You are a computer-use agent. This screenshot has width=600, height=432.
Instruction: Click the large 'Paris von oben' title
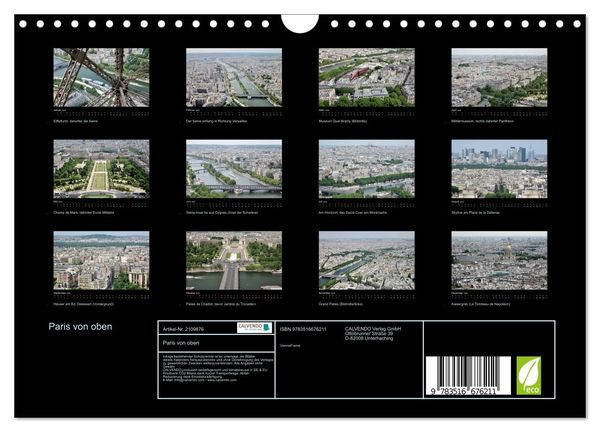(80, 326)
